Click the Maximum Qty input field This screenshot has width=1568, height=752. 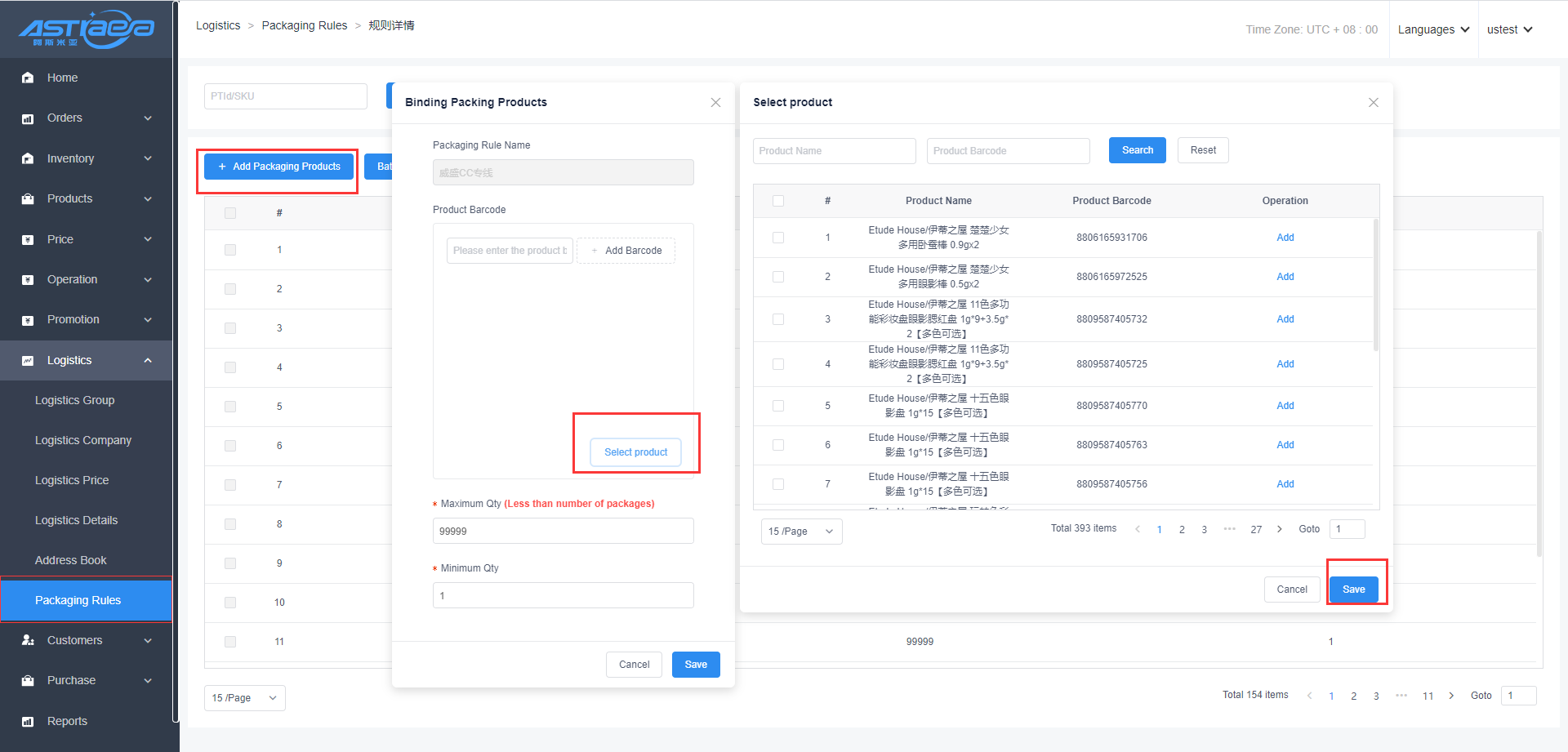pyautogui.click(x=563, y=531)
